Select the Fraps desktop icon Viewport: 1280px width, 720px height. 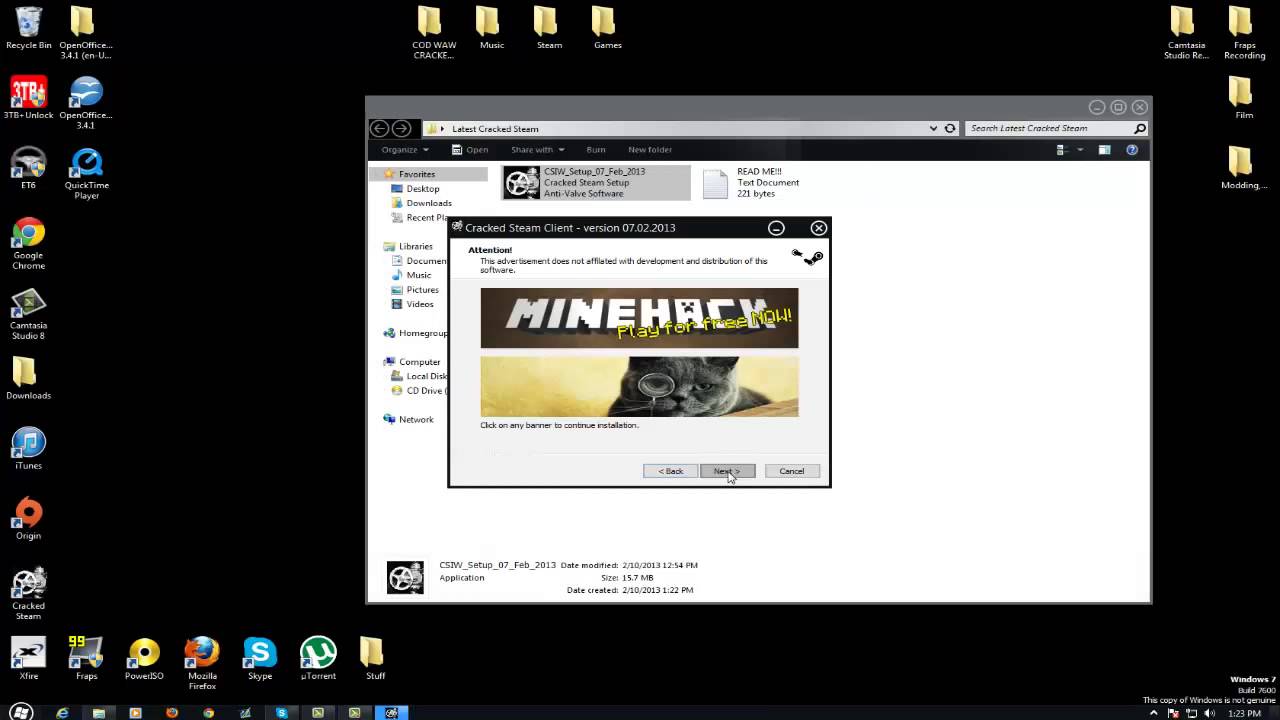[x=87, y=658]
